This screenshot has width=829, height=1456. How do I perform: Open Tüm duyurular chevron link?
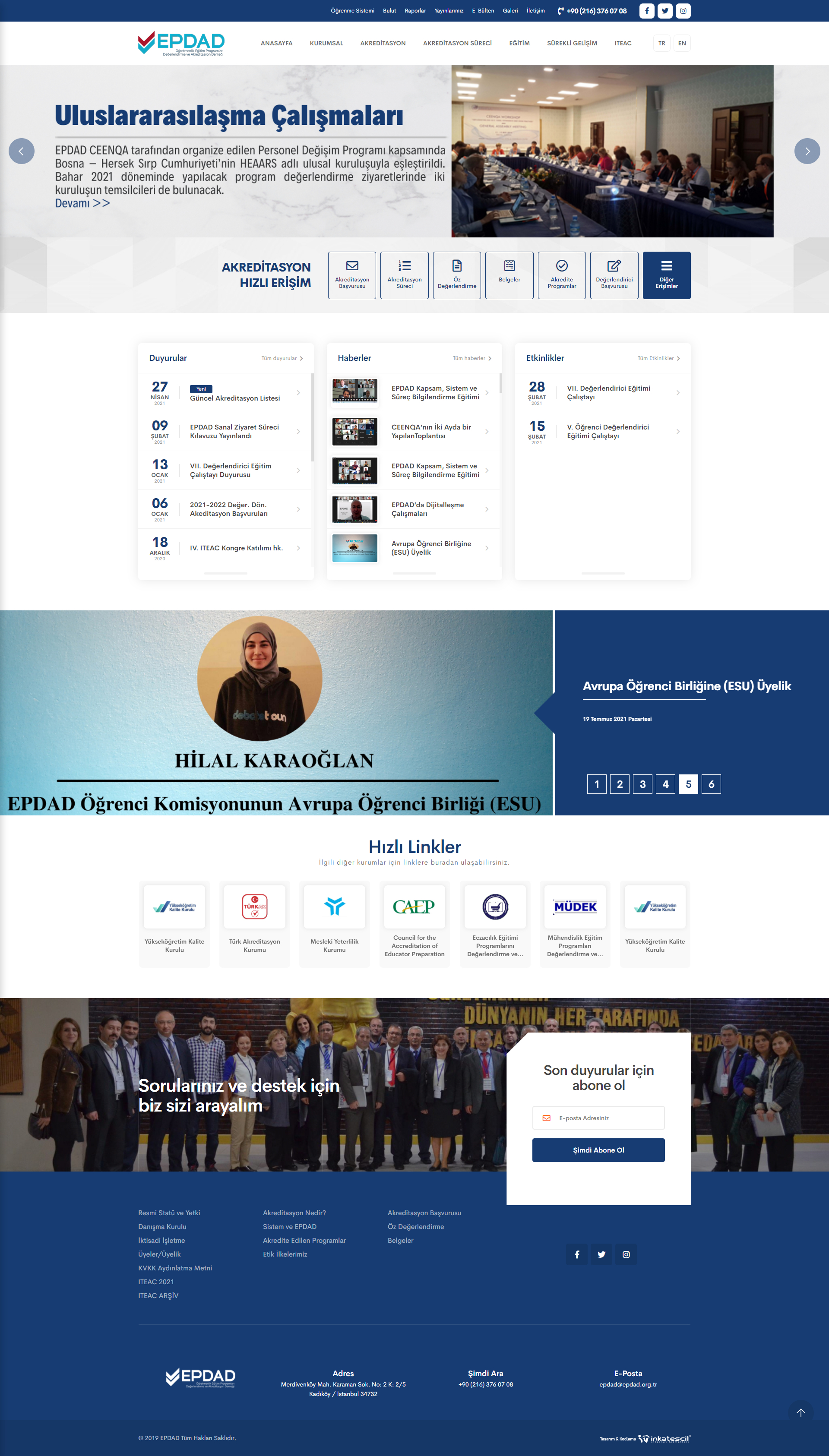[x=282, y=358]
